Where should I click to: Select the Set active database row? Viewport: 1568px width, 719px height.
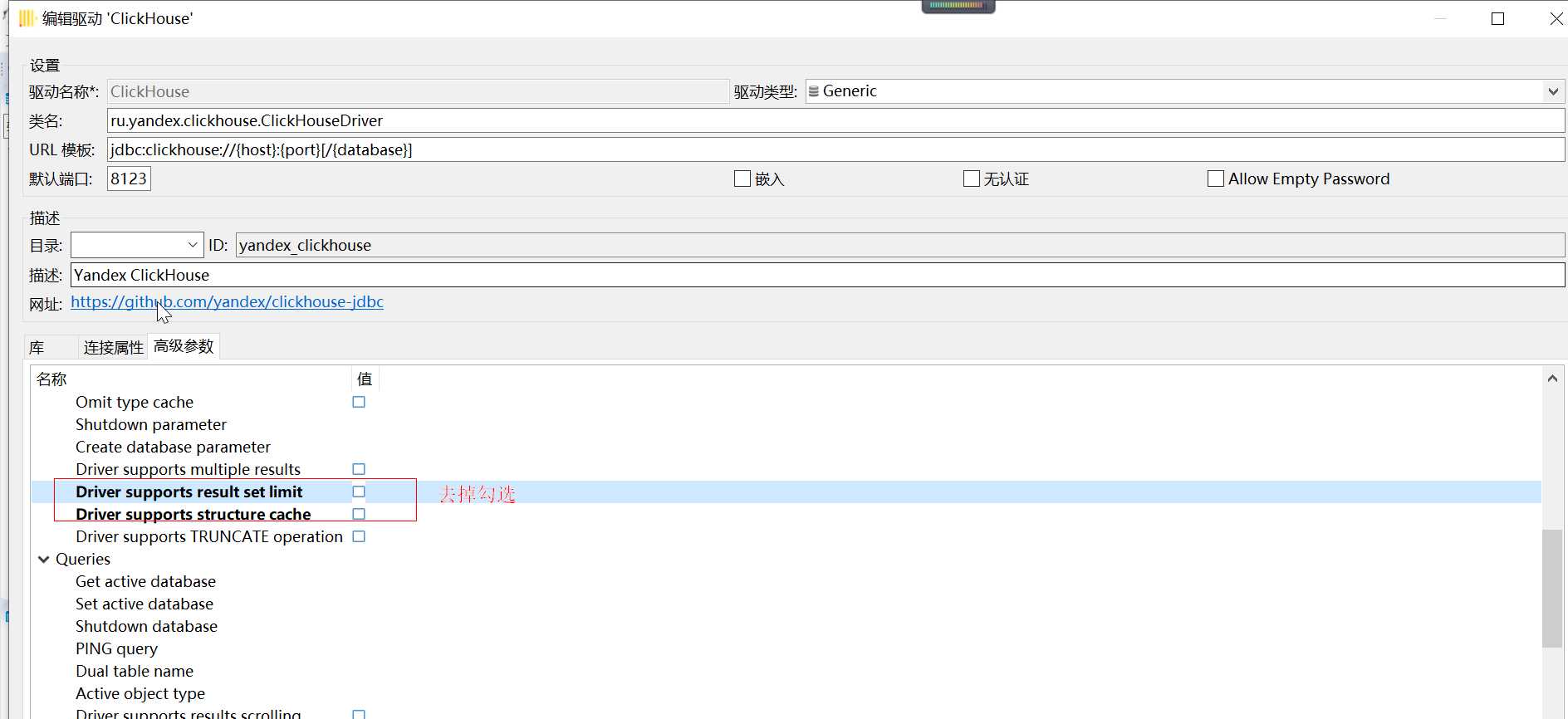click(145, 604)
